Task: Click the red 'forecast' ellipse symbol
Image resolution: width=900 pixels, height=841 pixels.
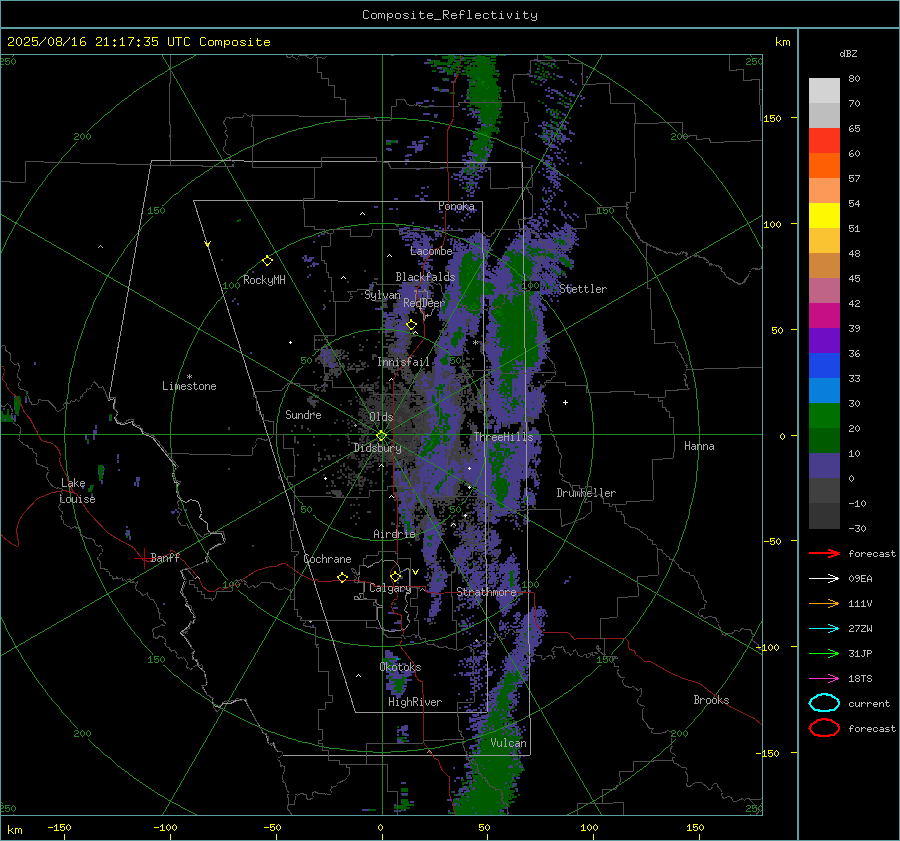Action: pyautogui.click(x=824, y=728)
